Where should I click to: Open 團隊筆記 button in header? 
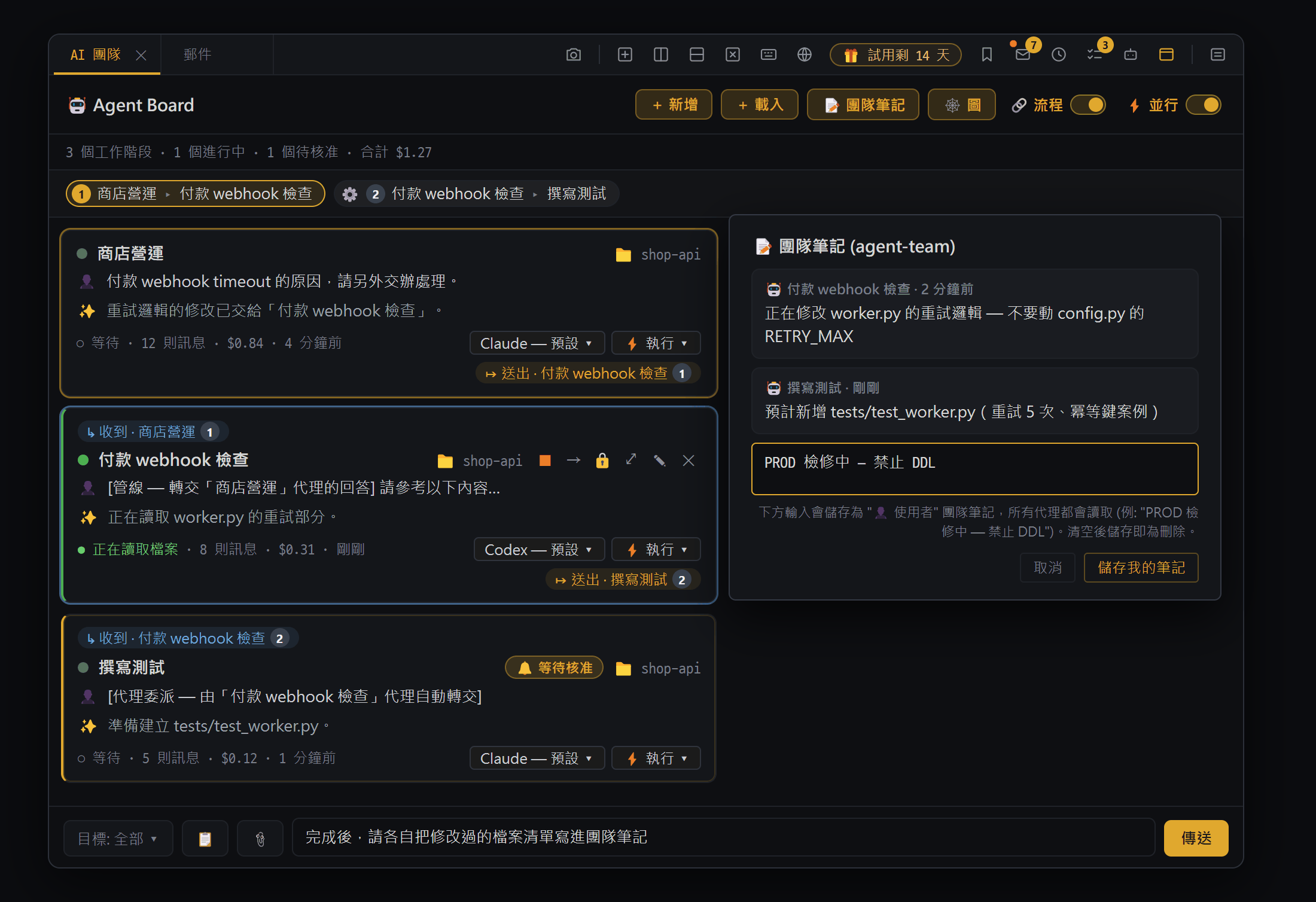point(863,105)
